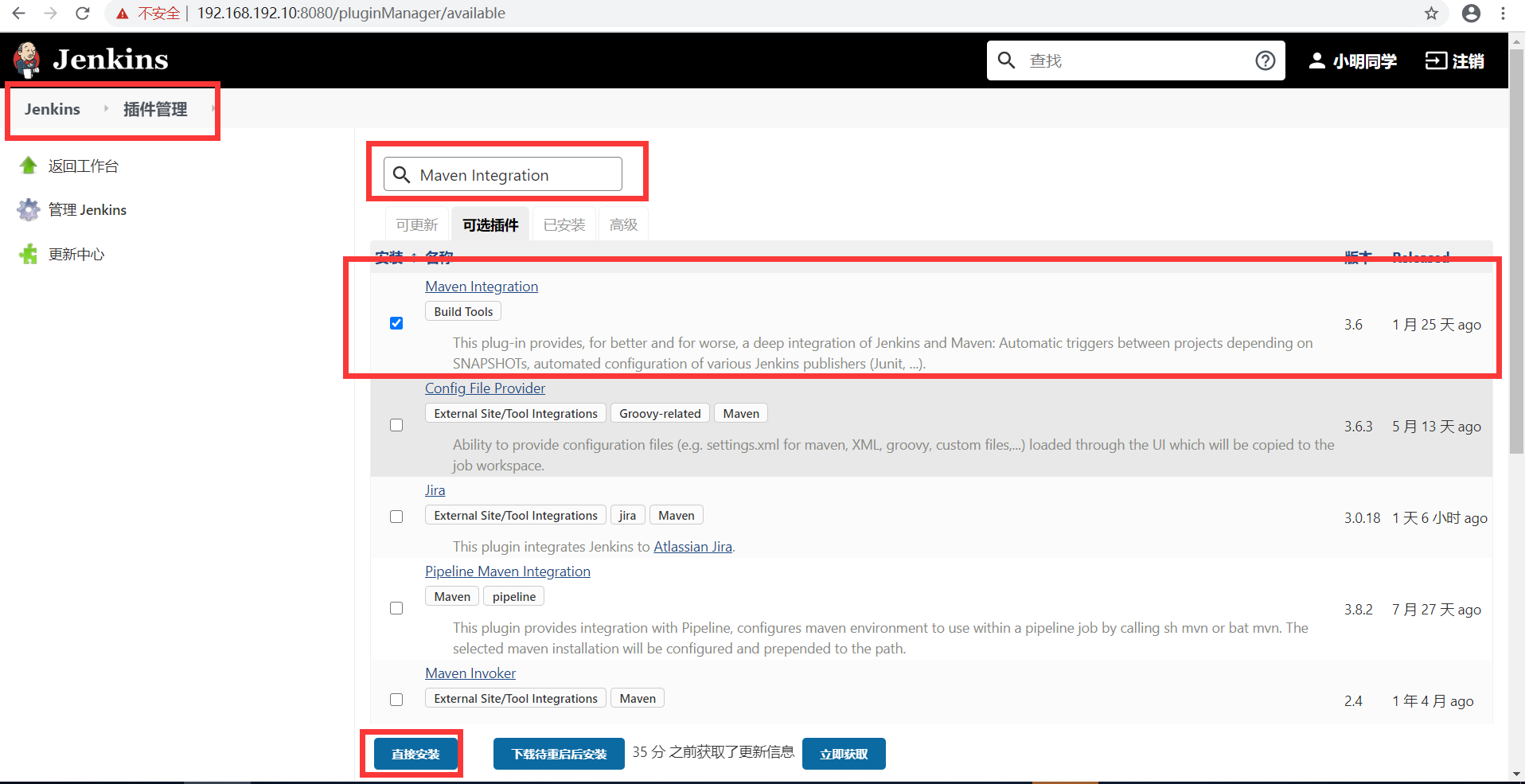Viewport: 1525px width, 784px height.
Task: Click the page vertical scrollbar thumb
Action: 1516,251
